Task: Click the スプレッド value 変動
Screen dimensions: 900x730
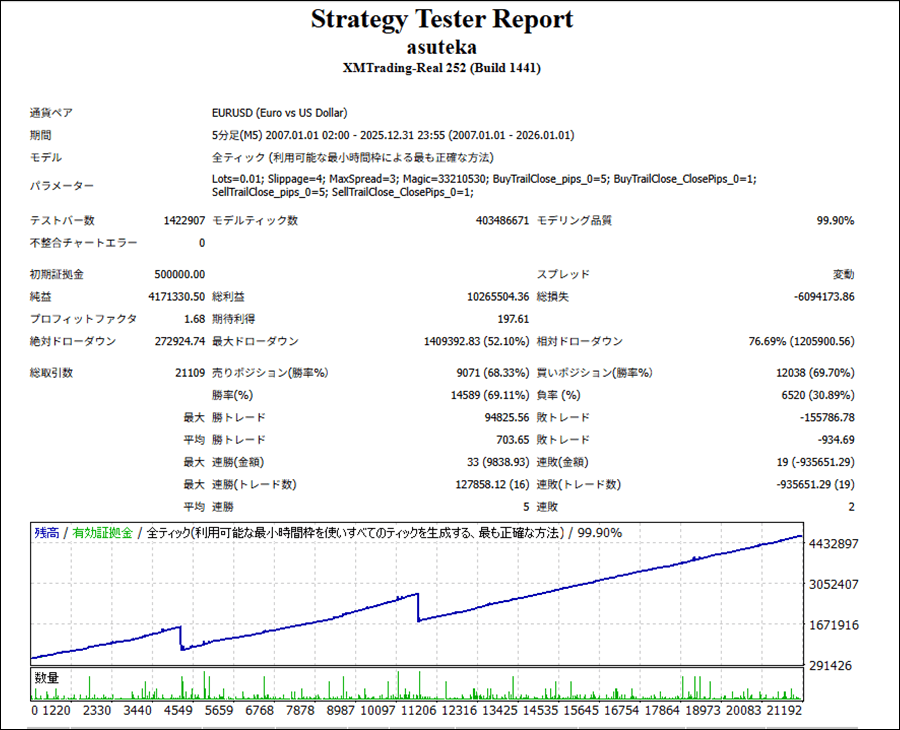Action: 843,274
